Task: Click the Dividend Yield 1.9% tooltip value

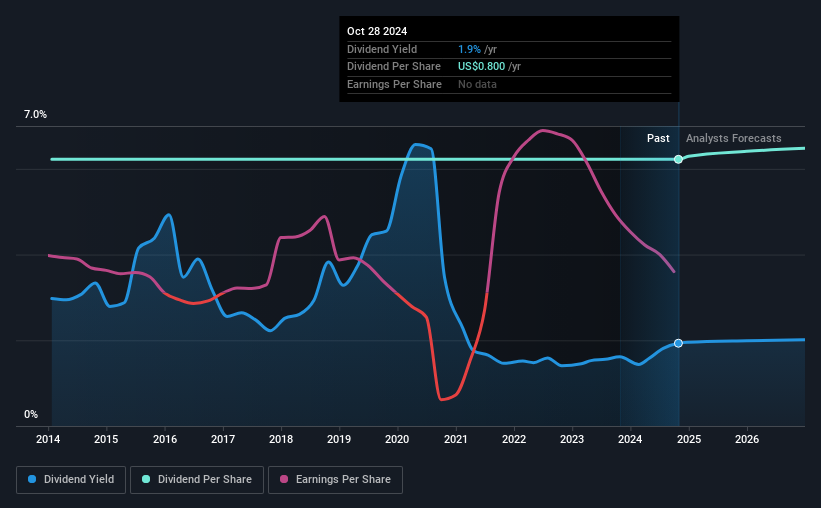Action: click(x=469, y=49)
